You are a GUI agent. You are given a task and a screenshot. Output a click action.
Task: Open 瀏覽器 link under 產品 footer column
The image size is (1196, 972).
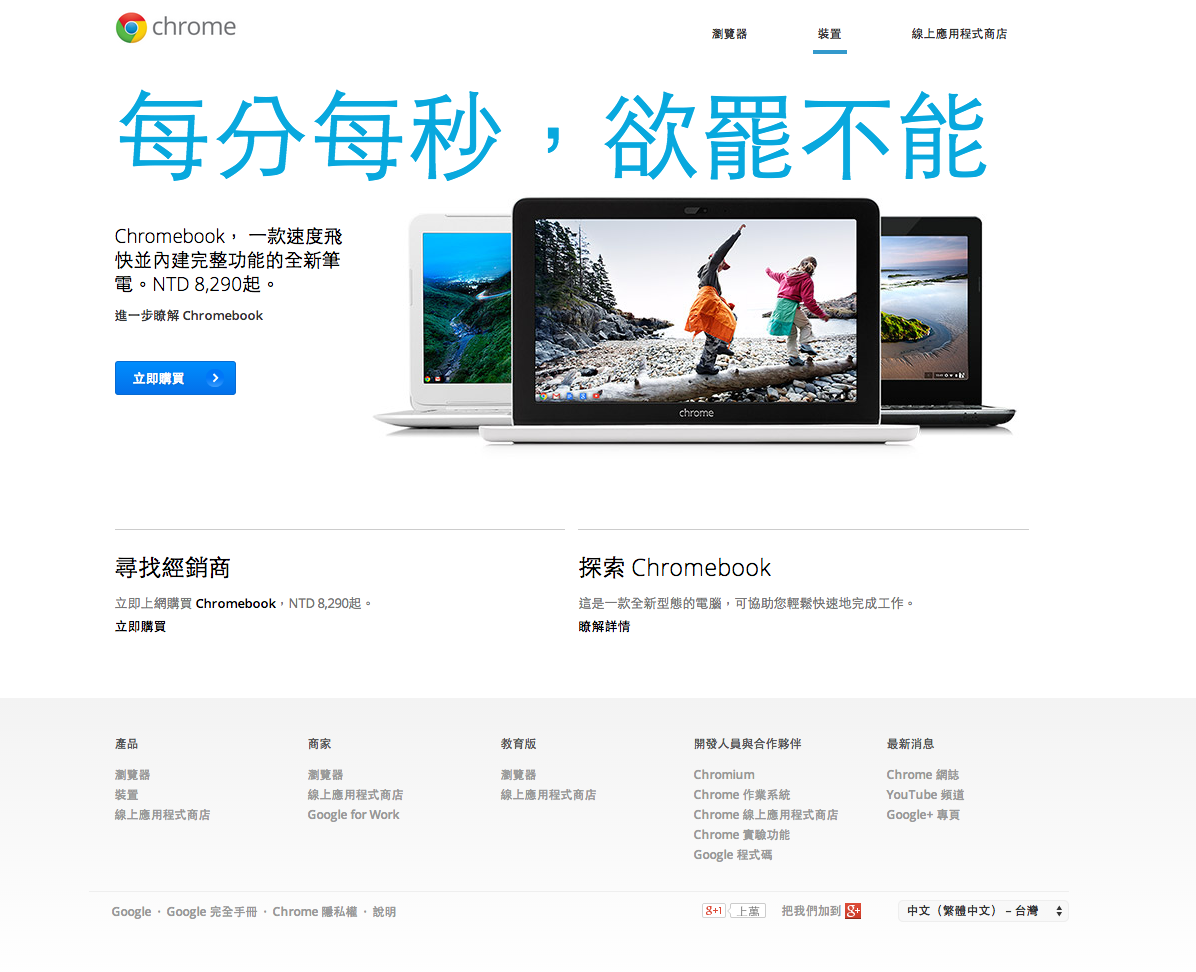[x=133, y=774]
